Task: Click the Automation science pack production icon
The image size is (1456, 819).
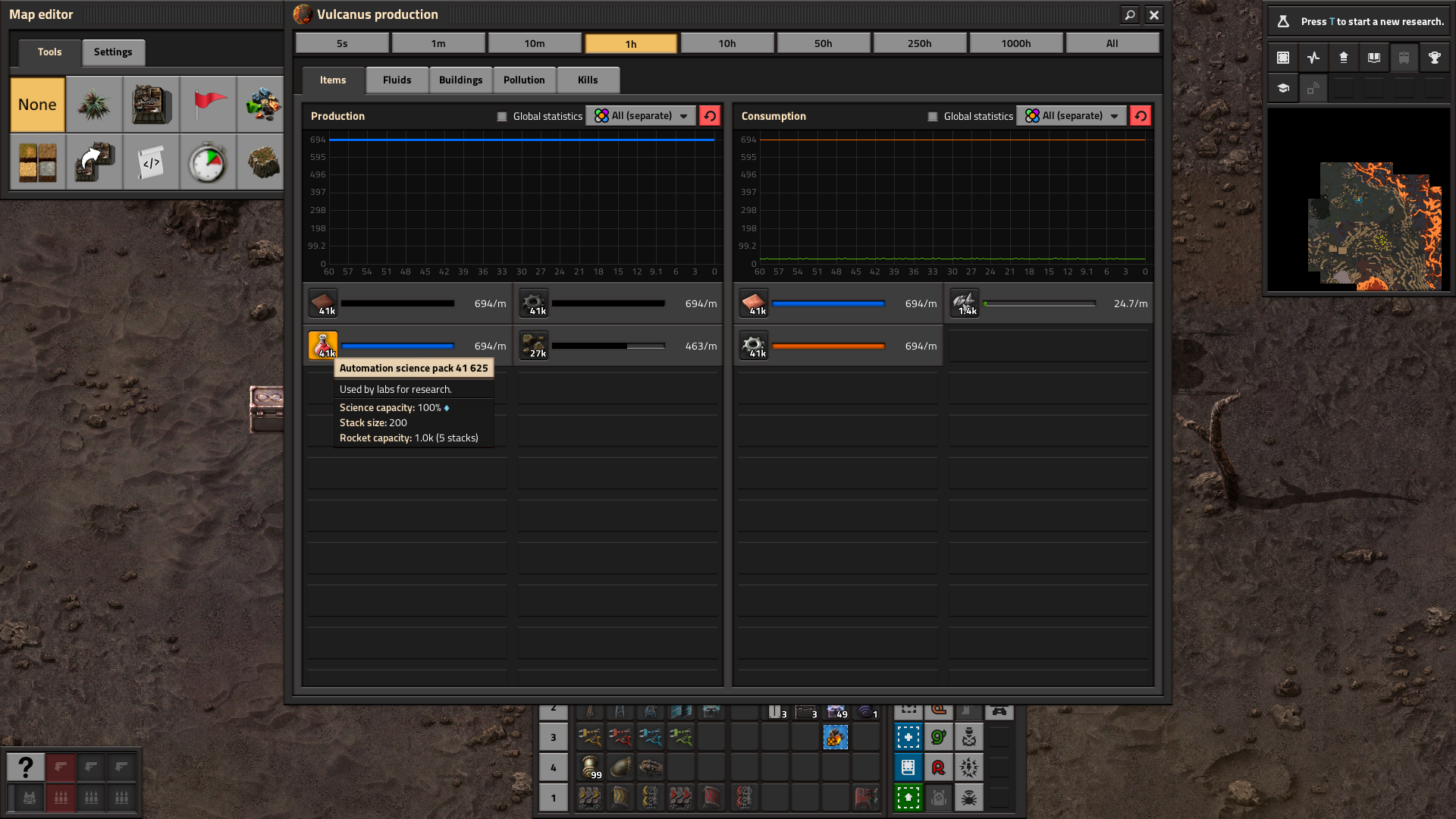Action: [323, 346]
